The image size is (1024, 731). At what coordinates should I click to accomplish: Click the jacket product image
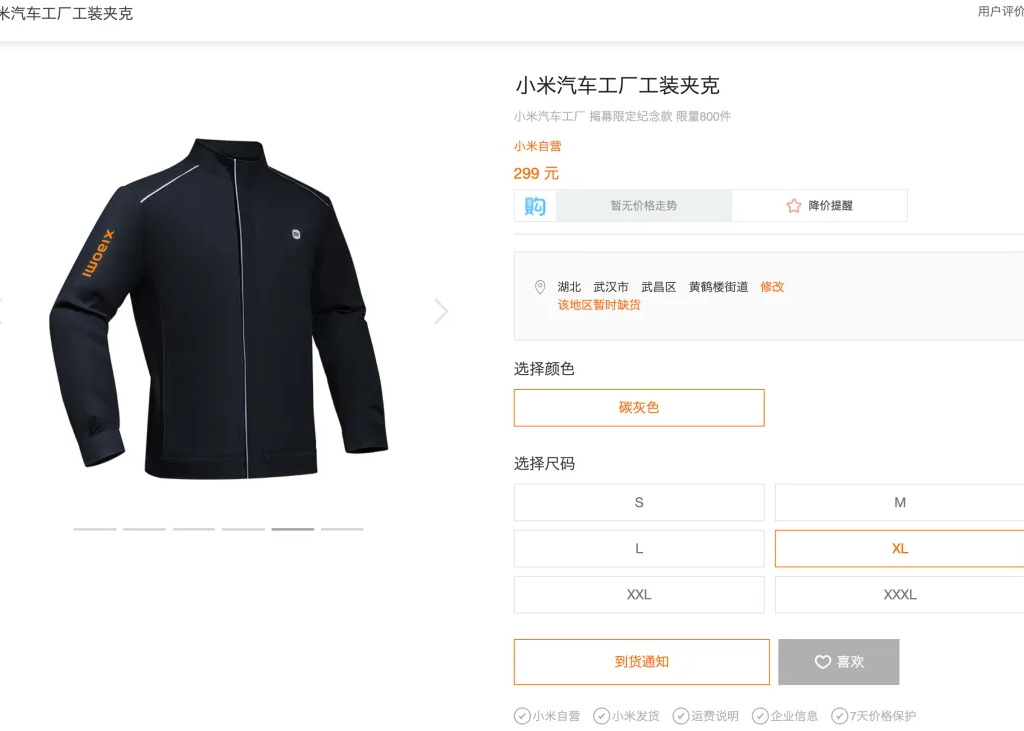(219, 308)
